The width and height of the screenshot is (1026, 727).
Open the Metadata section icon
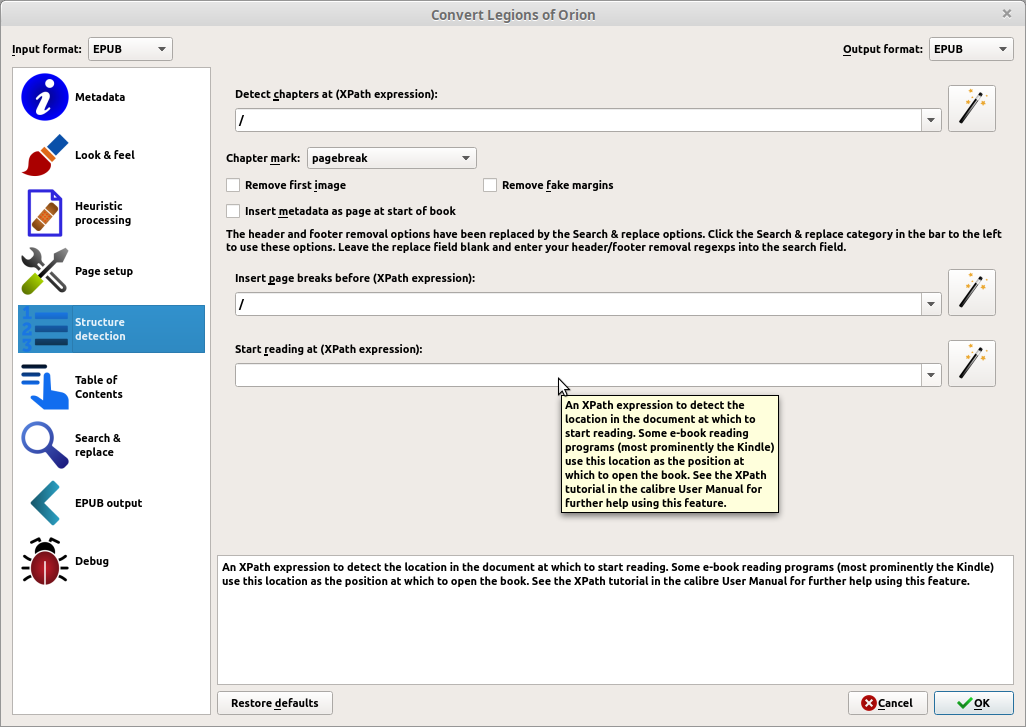44,97
